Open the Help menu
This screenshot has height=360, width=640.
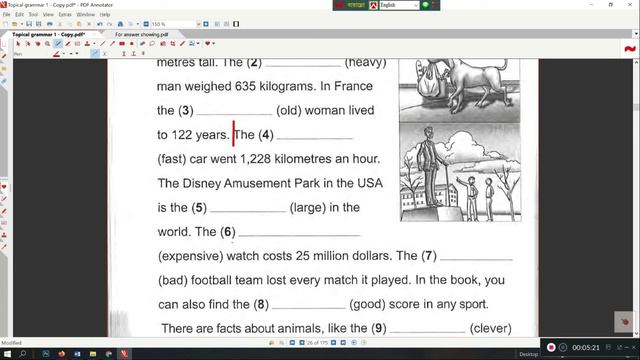(x=105, y=14)
